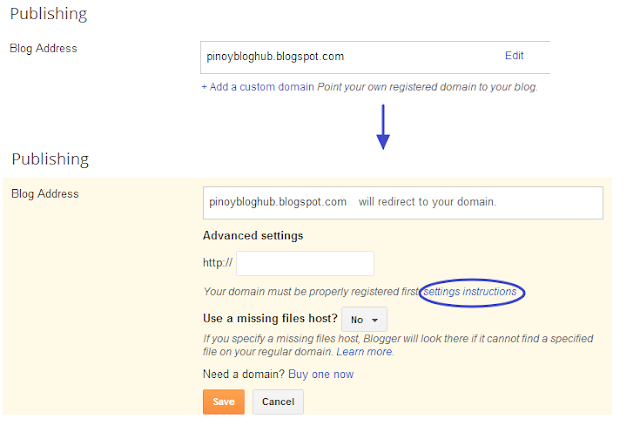Click the "will redirect to your domain" address box
Screen dimensions: 640x439
pos(402,202)
